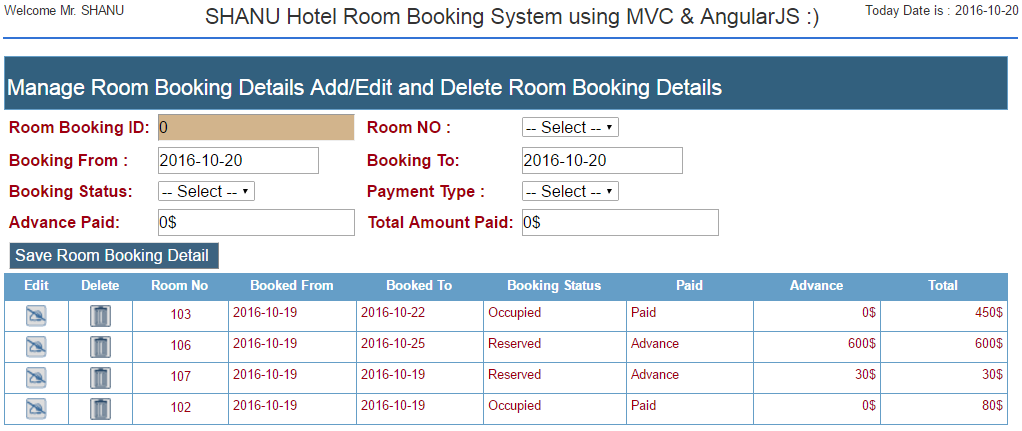The height and width of the screenshot is (431, 1022).
Task: Delete the room 106 booking
Action: click(100, 347)
